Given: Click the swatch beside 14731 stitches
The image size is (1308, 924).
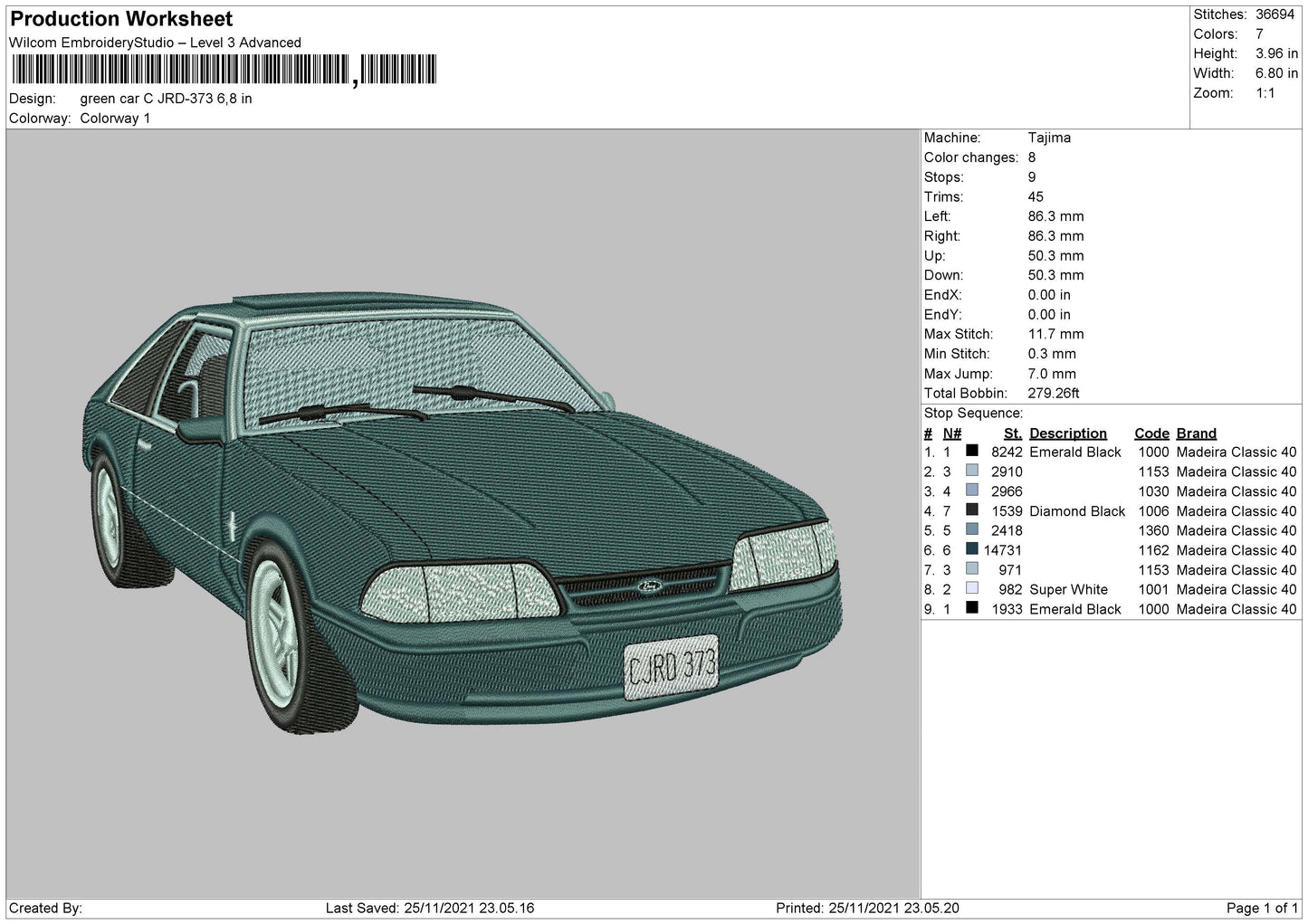Looking at the screenshot, I should [972, 549].
